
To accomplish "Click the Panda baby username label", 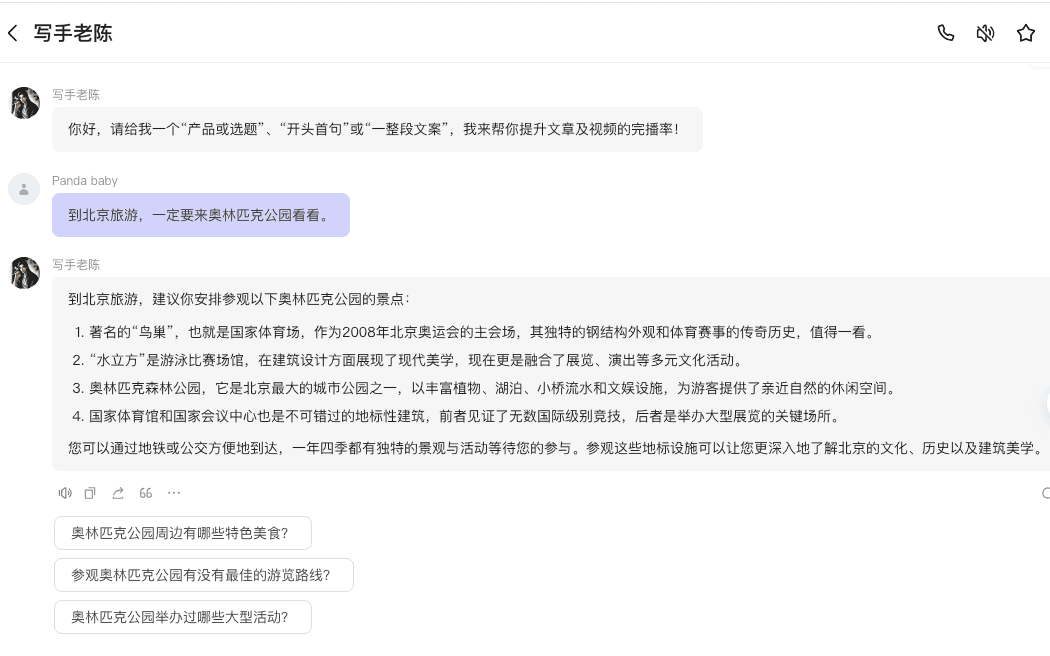I will point(85,181).
